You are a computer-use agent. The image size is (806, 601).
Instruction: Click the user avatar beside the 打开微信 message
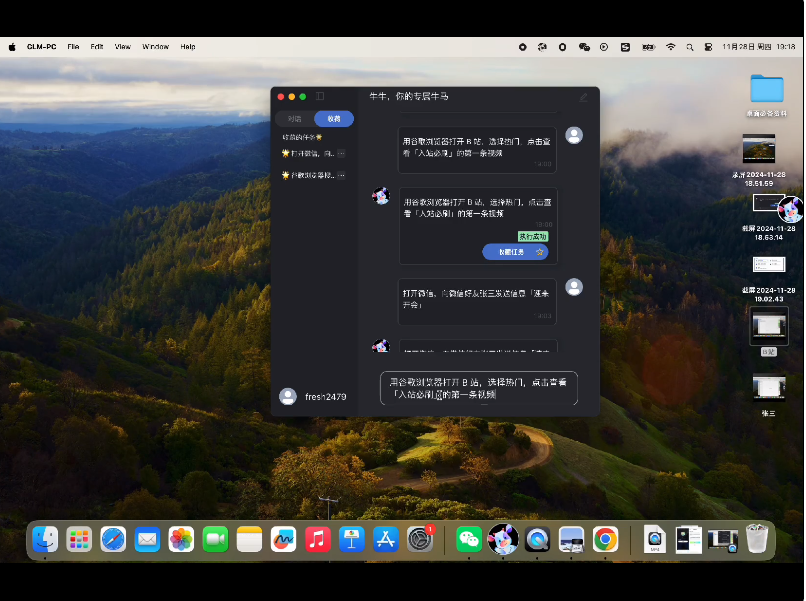[x=574, y=287]
